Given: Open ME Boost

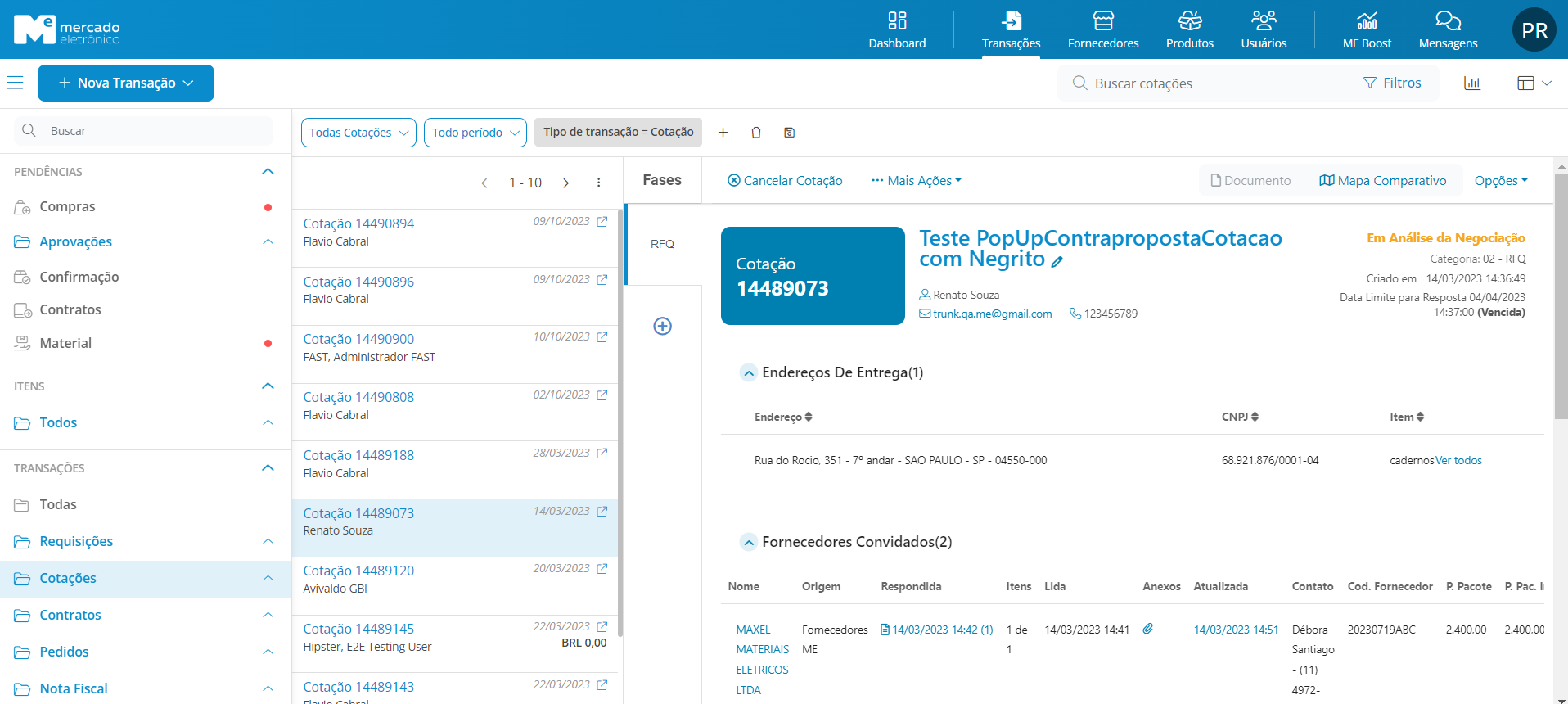Looking at the screenshot, I should pos(1367,29).
